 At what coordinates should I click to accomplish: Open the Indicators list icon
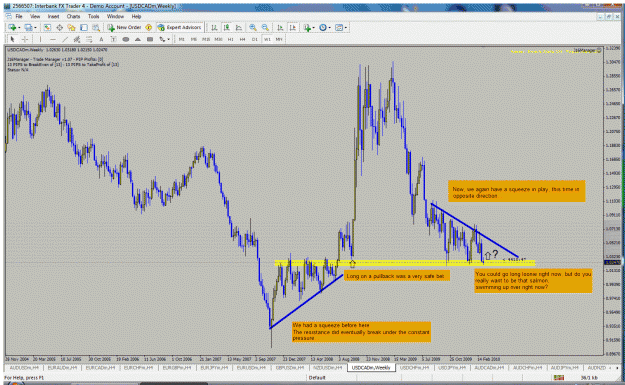click(x=307, y=28)
